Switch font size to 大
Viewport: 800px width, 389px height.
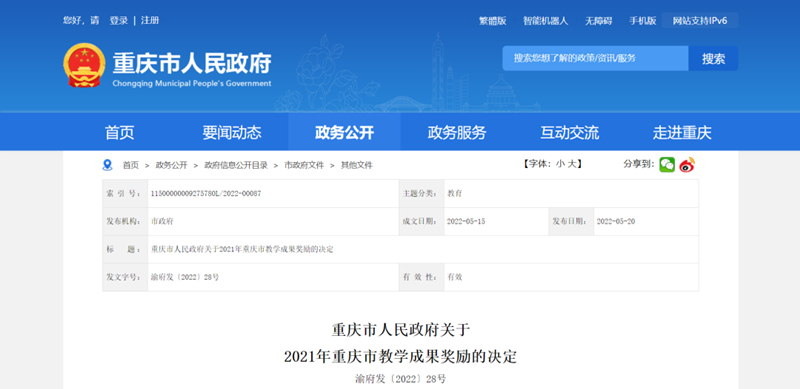[572, 164]
